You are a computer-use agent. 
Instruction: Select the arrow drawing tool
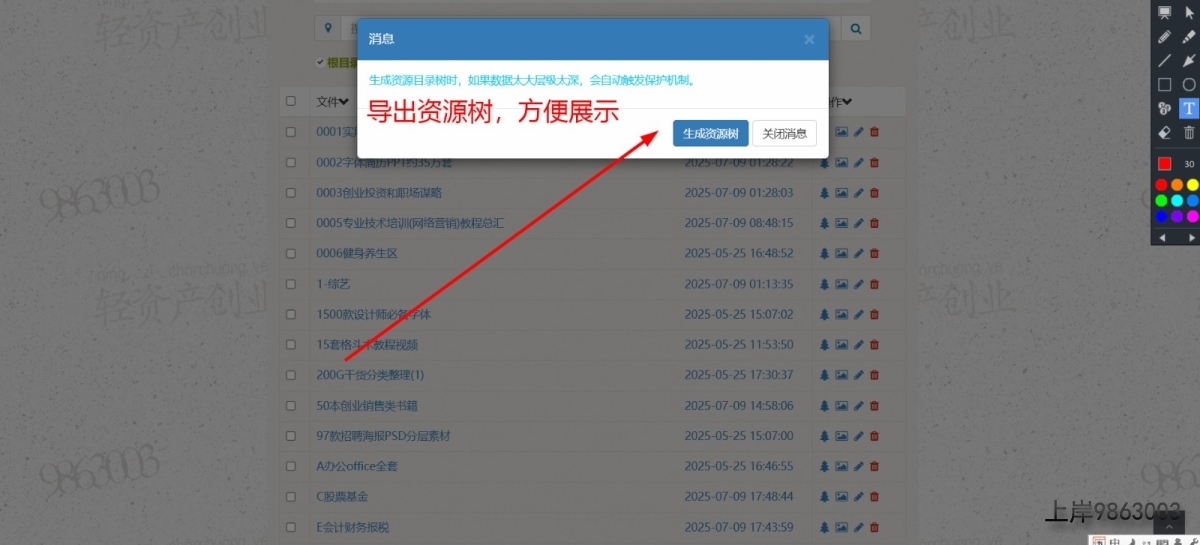click(1189, 61)
